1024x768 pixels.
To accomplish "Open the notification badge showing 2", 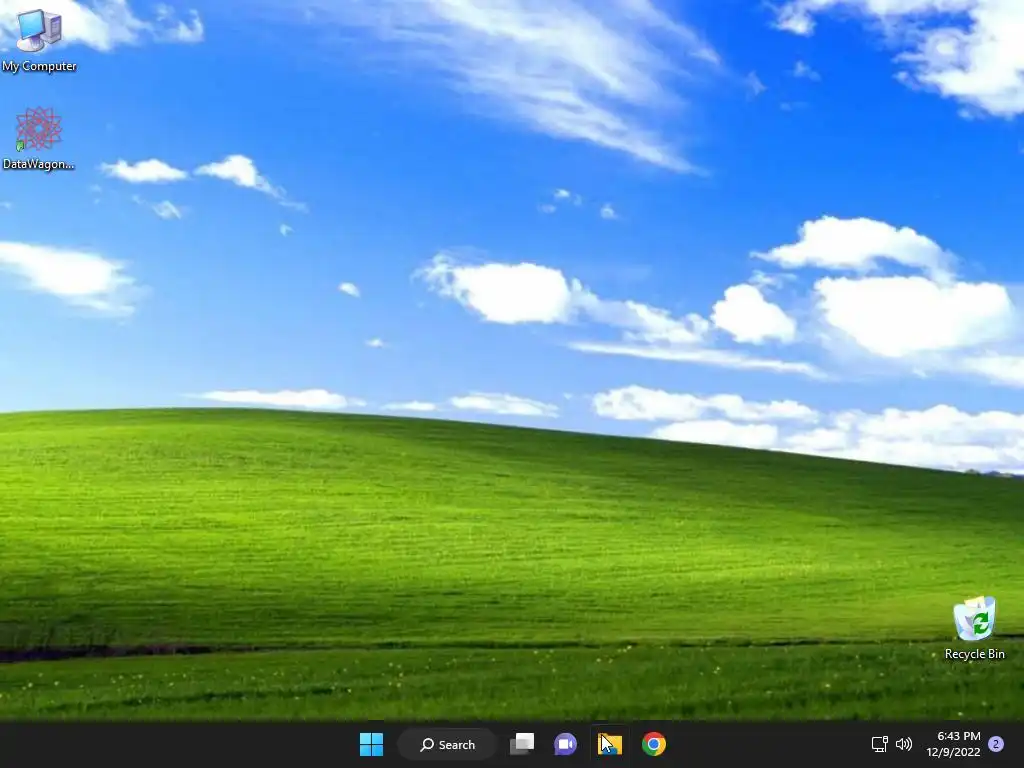I will 996,744.
